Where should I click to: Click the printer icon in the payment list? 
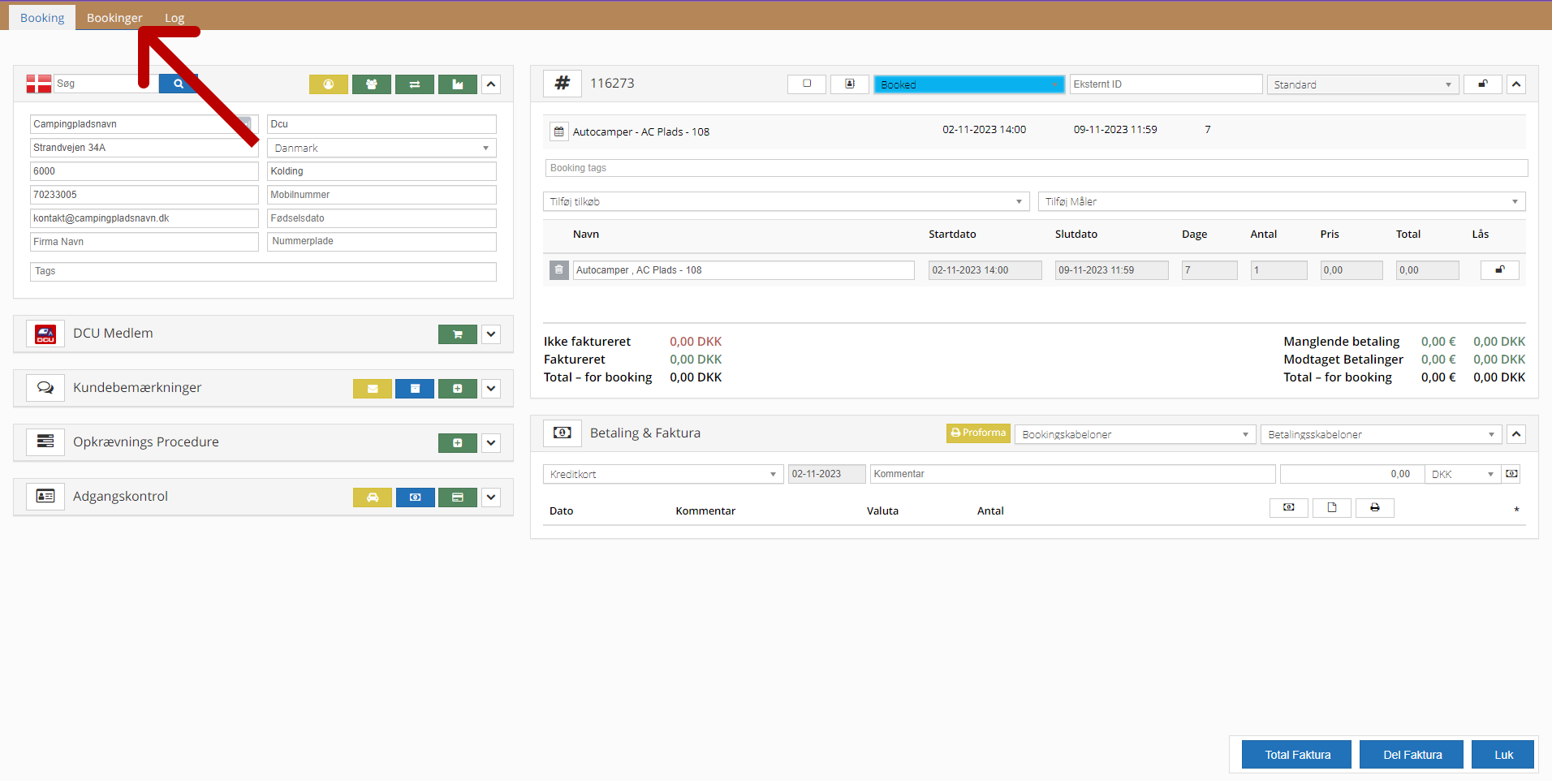pyautogui.click(x=1374, y=508)
